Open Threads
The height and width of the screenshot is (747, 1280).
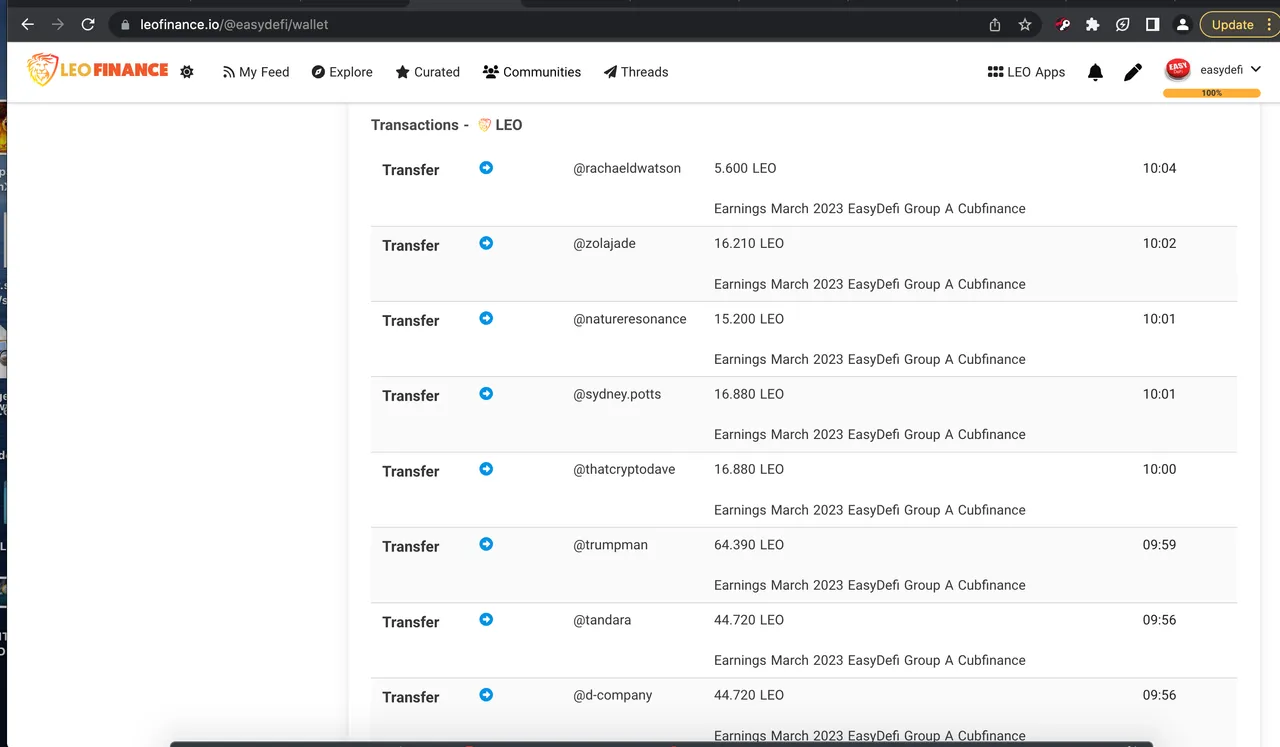636,72
